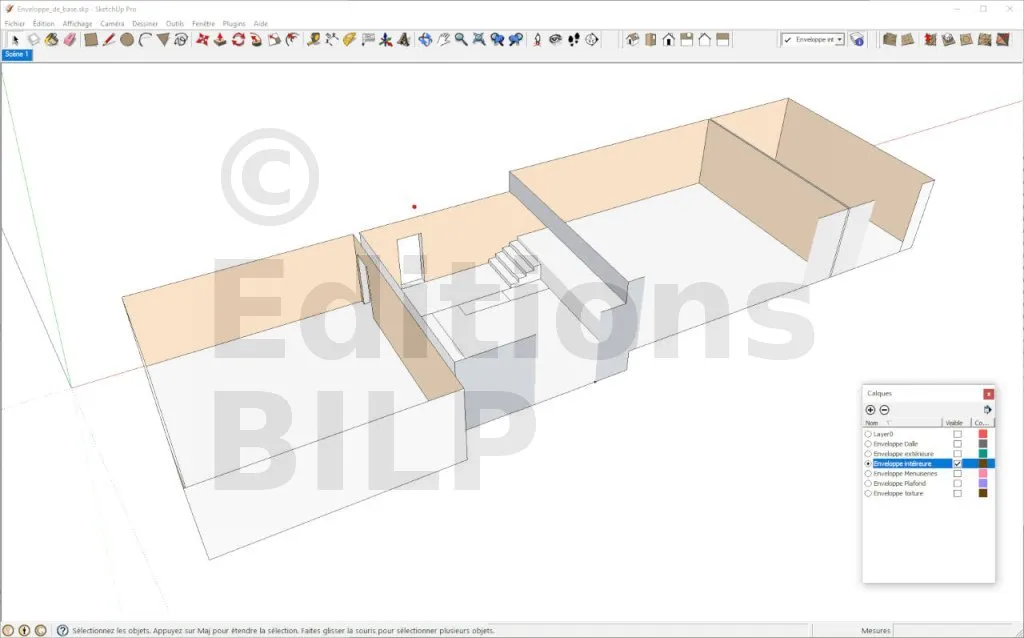This screenshot has height=638, width=1024.
Task: Open the active layer dropdown in toolbar
Action: 839,40
